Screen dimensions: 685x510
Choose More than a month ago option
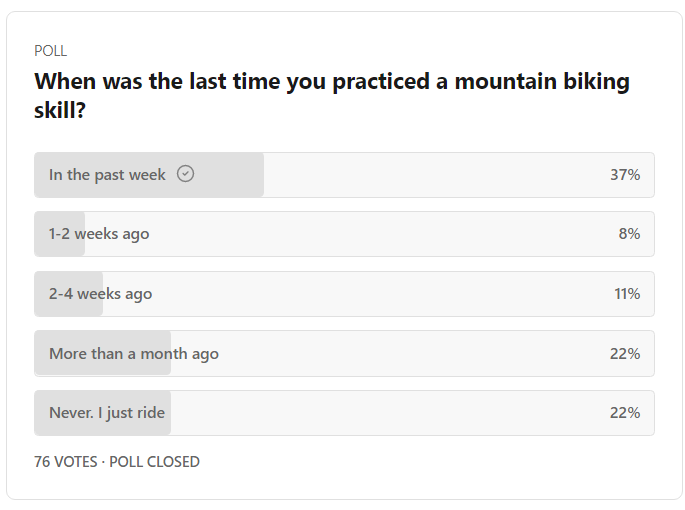[x=344, y=353]
